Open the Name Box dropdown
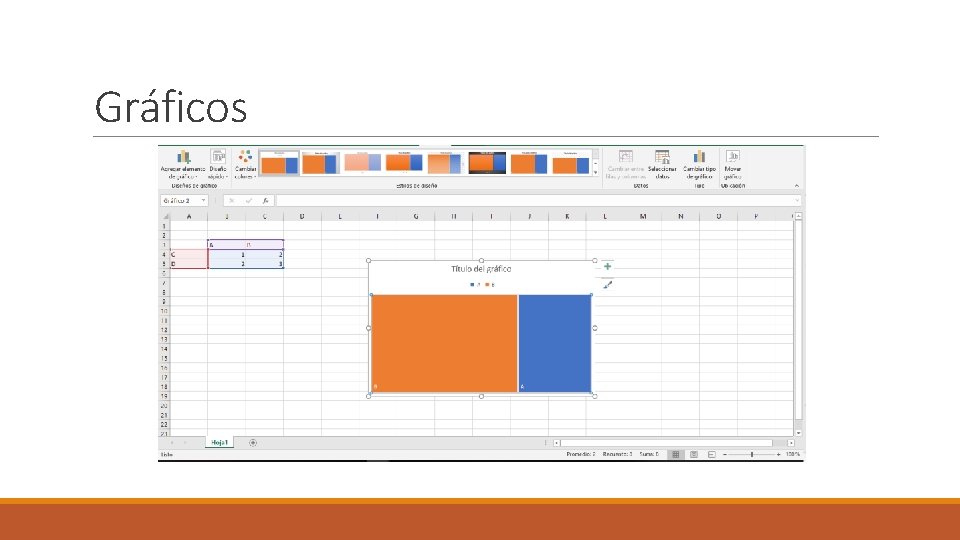This screenshot has width=960, height=540. click(203, 201)
